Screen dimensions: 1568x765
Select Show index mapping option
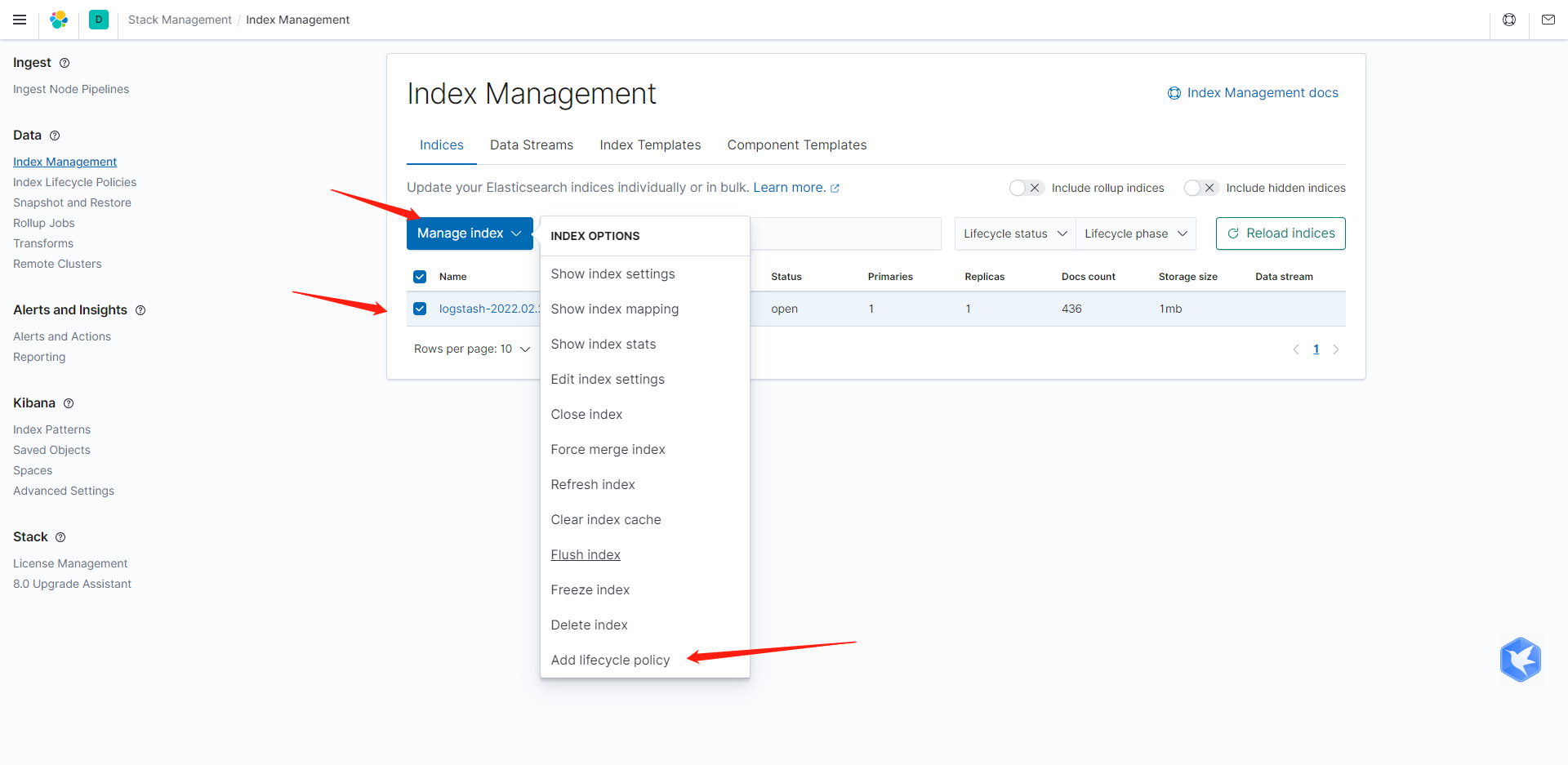[x=645, y=309]
